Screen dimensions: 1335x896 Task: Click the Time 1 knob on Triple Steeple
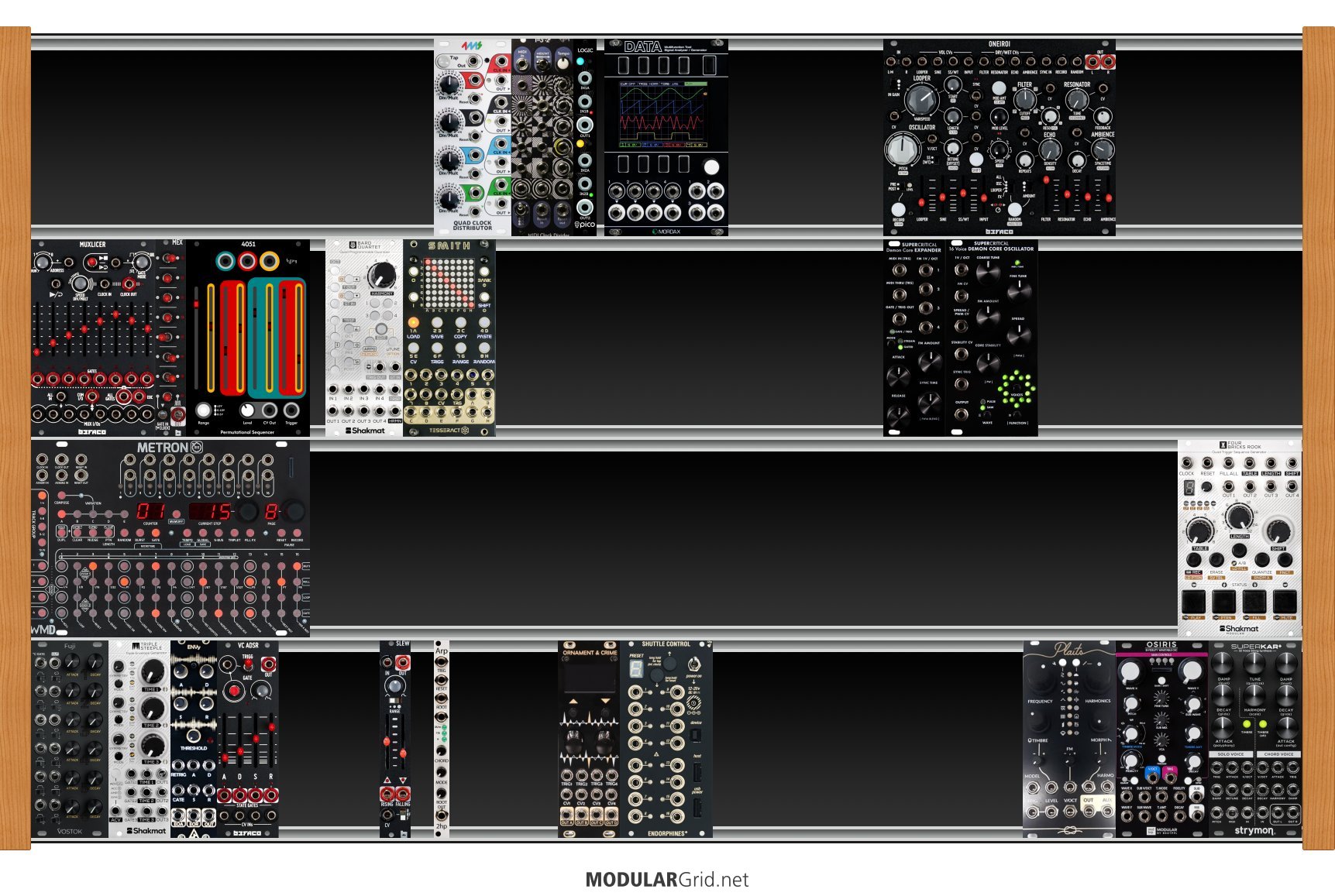click(x=152, y=671)
